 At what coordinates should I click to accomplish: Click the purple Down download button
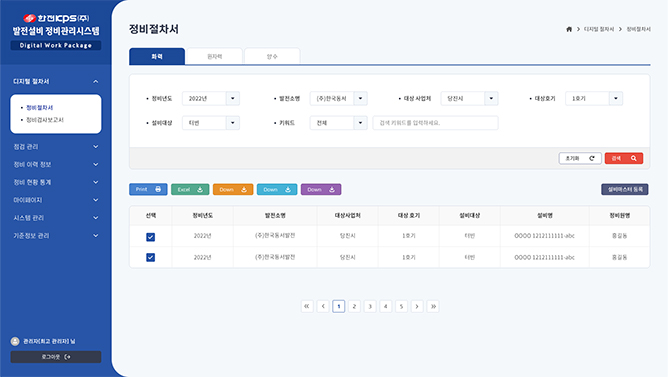pyautogui.click(x=321, y=189)
